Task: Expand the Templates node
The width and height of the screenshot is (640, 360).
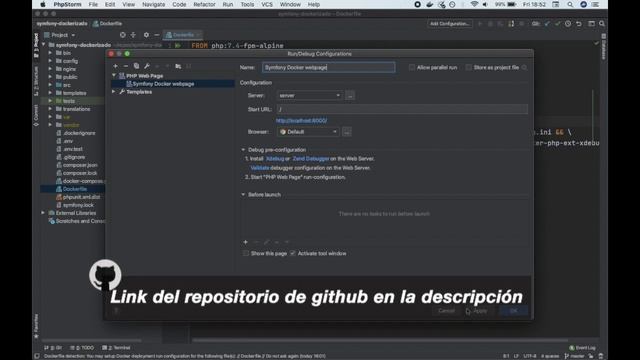Action: [114, 92]
